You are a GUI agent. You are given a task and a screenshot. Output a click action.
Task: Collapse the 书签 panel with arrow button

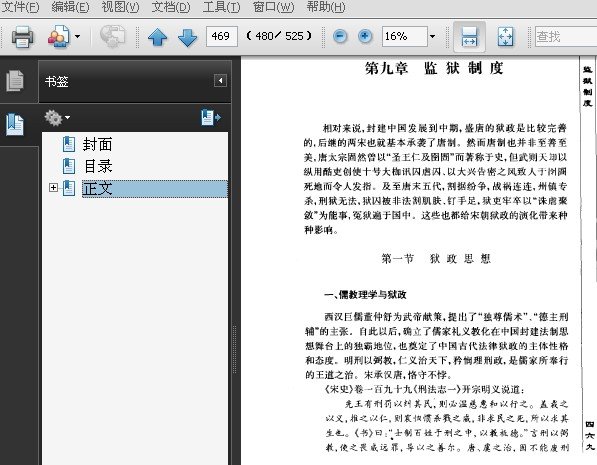[220, 81]
